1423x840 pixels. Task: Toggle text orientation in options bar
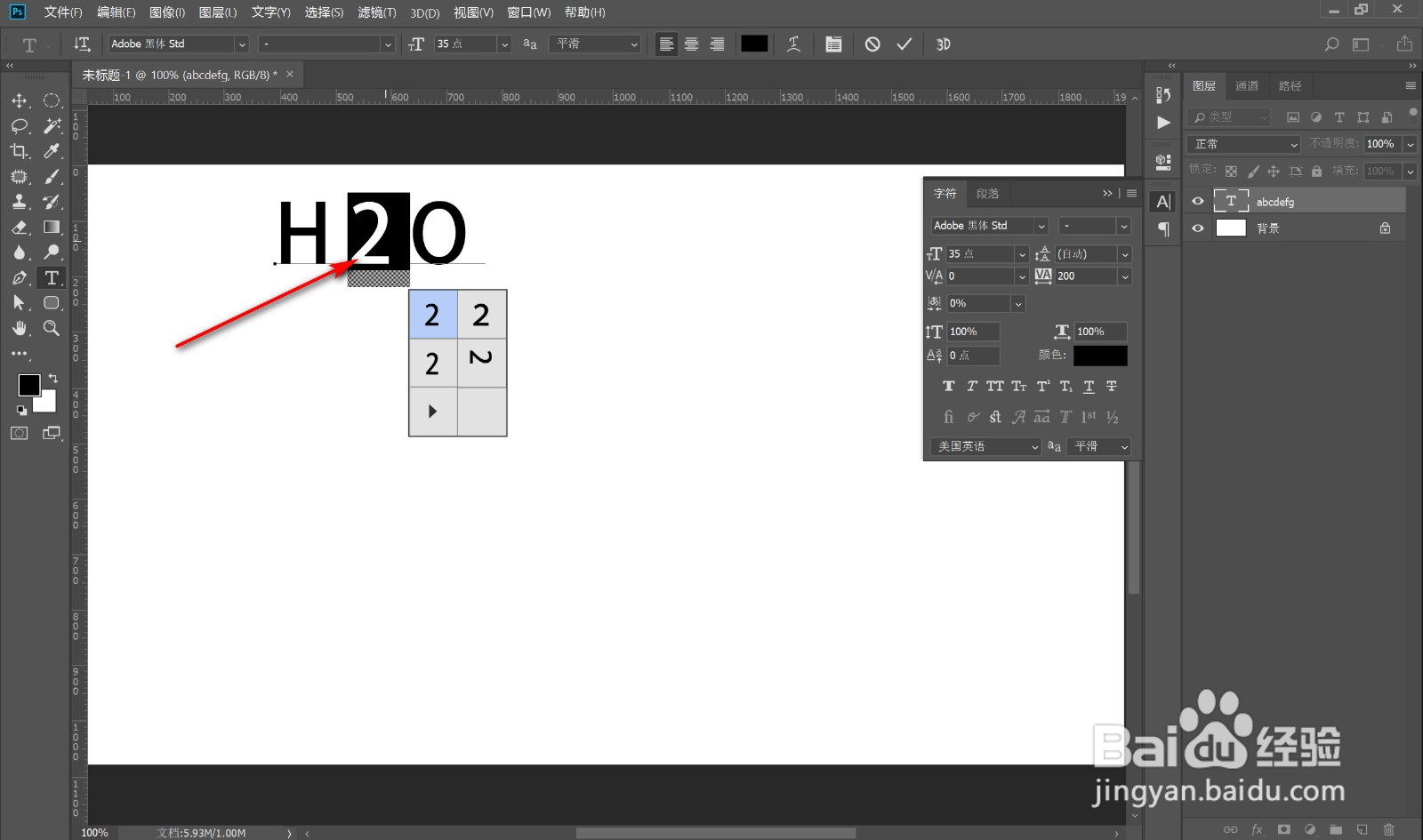click(82, 44)
